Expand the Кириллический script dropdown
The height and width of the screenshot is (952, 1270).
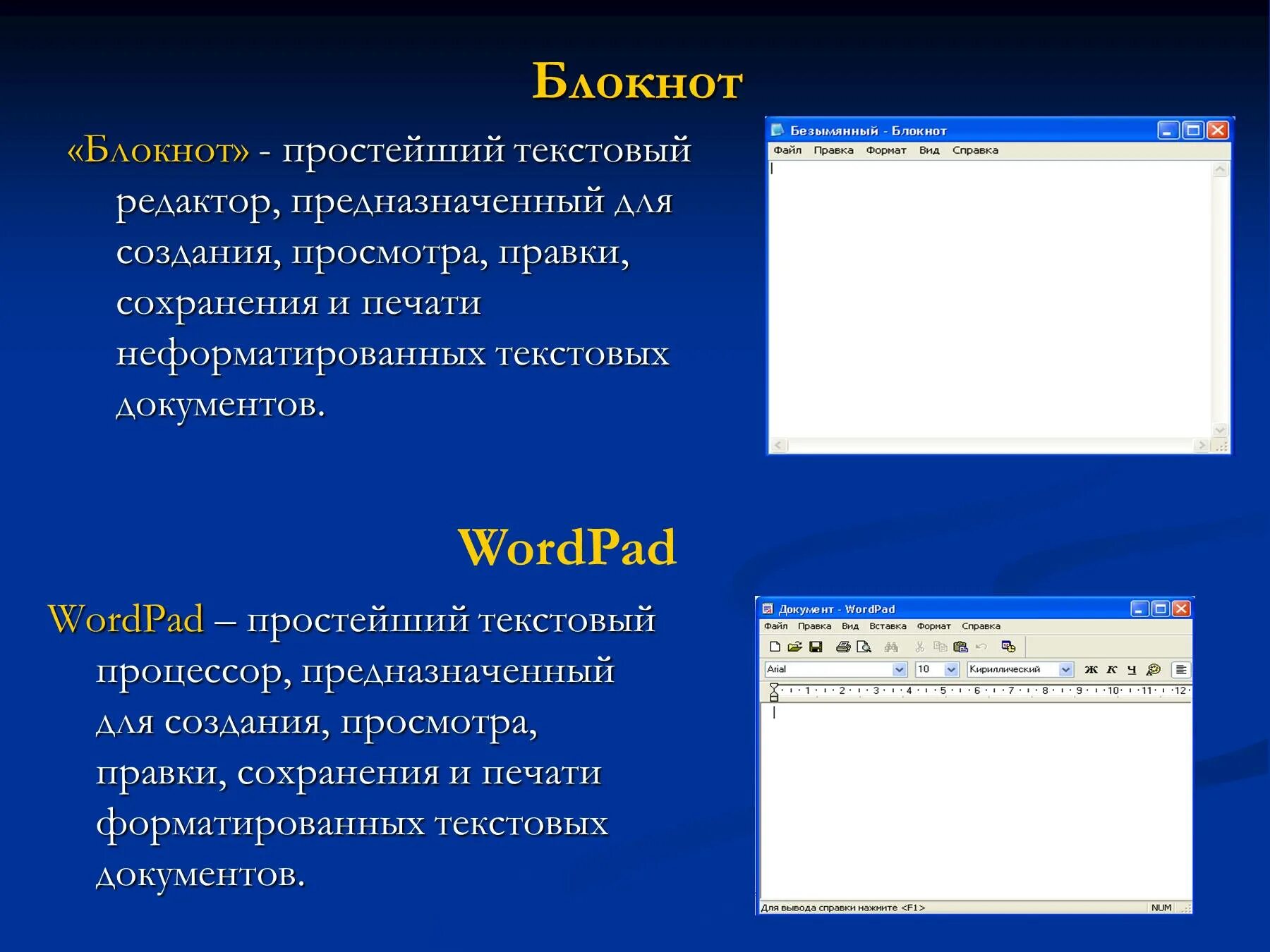(1066, 669)
